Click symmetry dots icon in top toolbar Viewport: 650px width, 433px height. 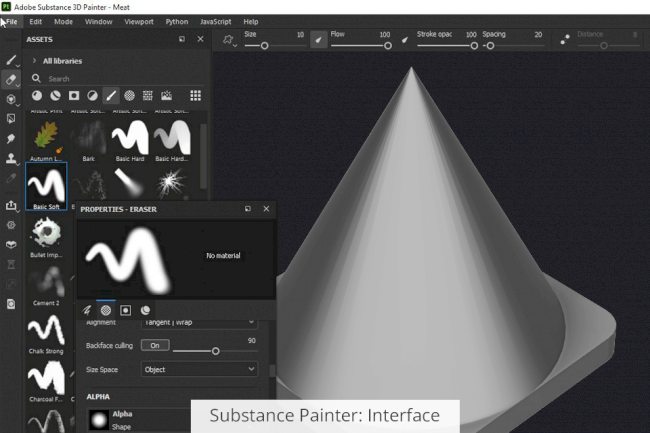click(x=565, y=40)
